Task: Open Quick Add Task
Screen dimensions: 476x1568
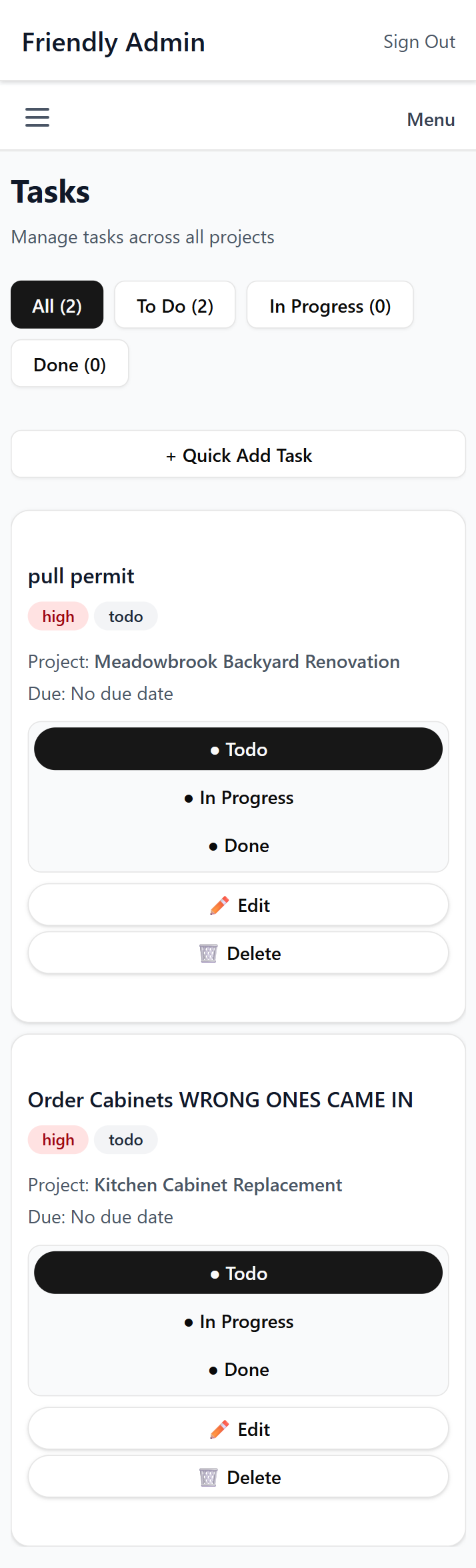Action: pos(238,454)
